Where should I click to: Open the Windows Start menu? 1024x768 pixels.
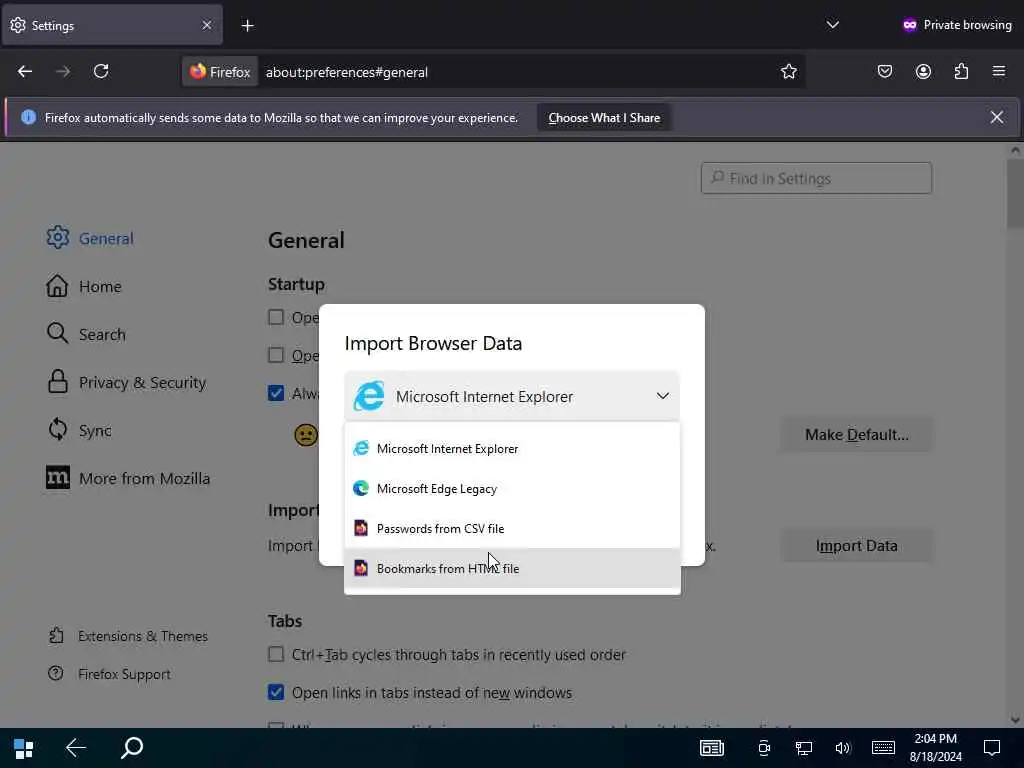click(24, 748)
